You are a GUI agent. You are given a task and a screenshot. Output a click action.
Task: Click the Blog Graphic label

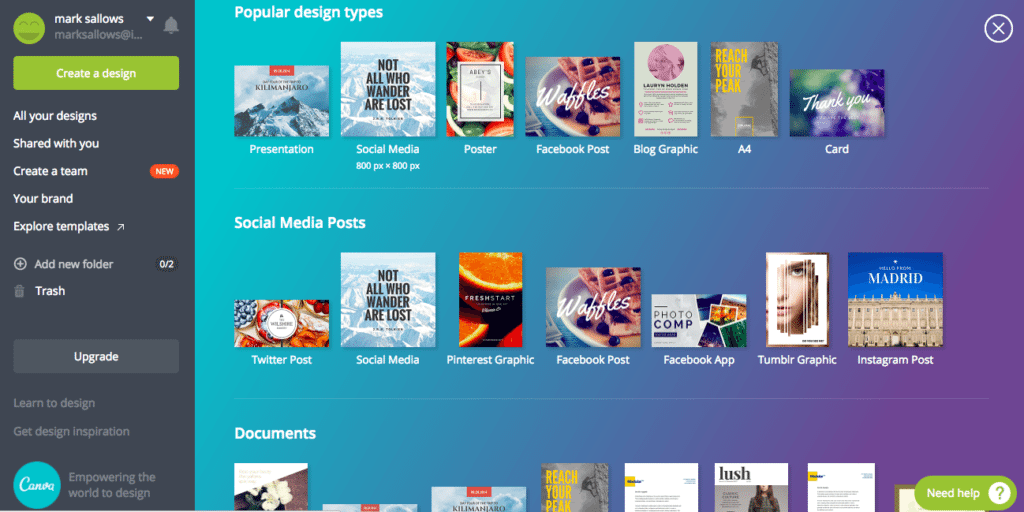(x=665, y=149)
